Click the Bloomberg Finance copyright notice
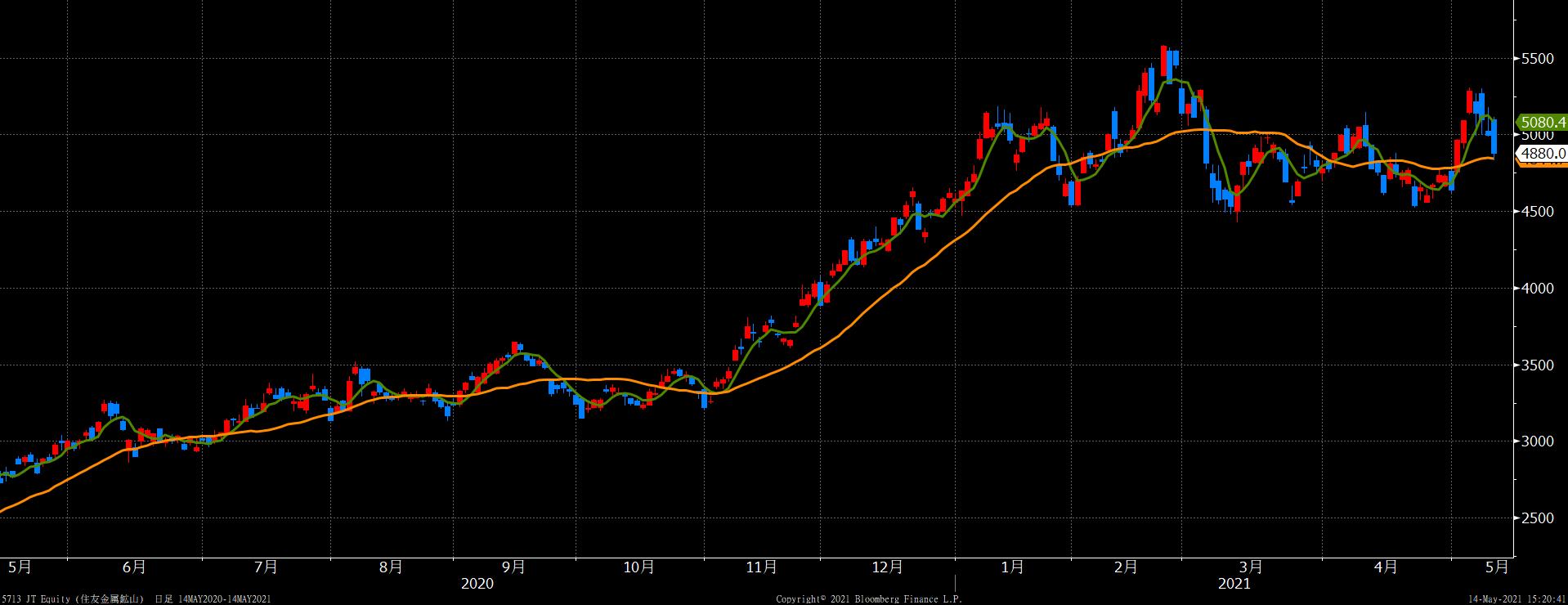This screenshot has height=605, width=1568. tap(868, 599)
